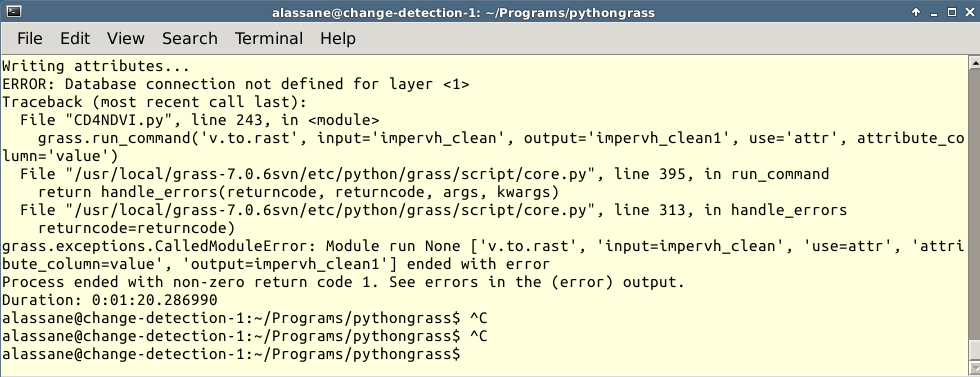Maximize the terminal window

(x=951, y=12)
